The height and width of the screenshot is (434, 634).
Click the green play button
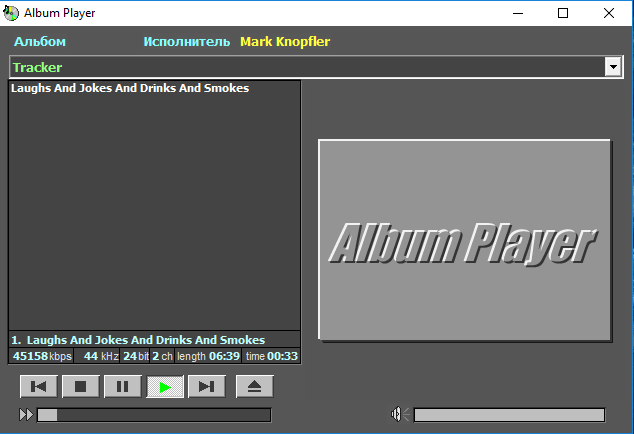(x=165, y=387)
